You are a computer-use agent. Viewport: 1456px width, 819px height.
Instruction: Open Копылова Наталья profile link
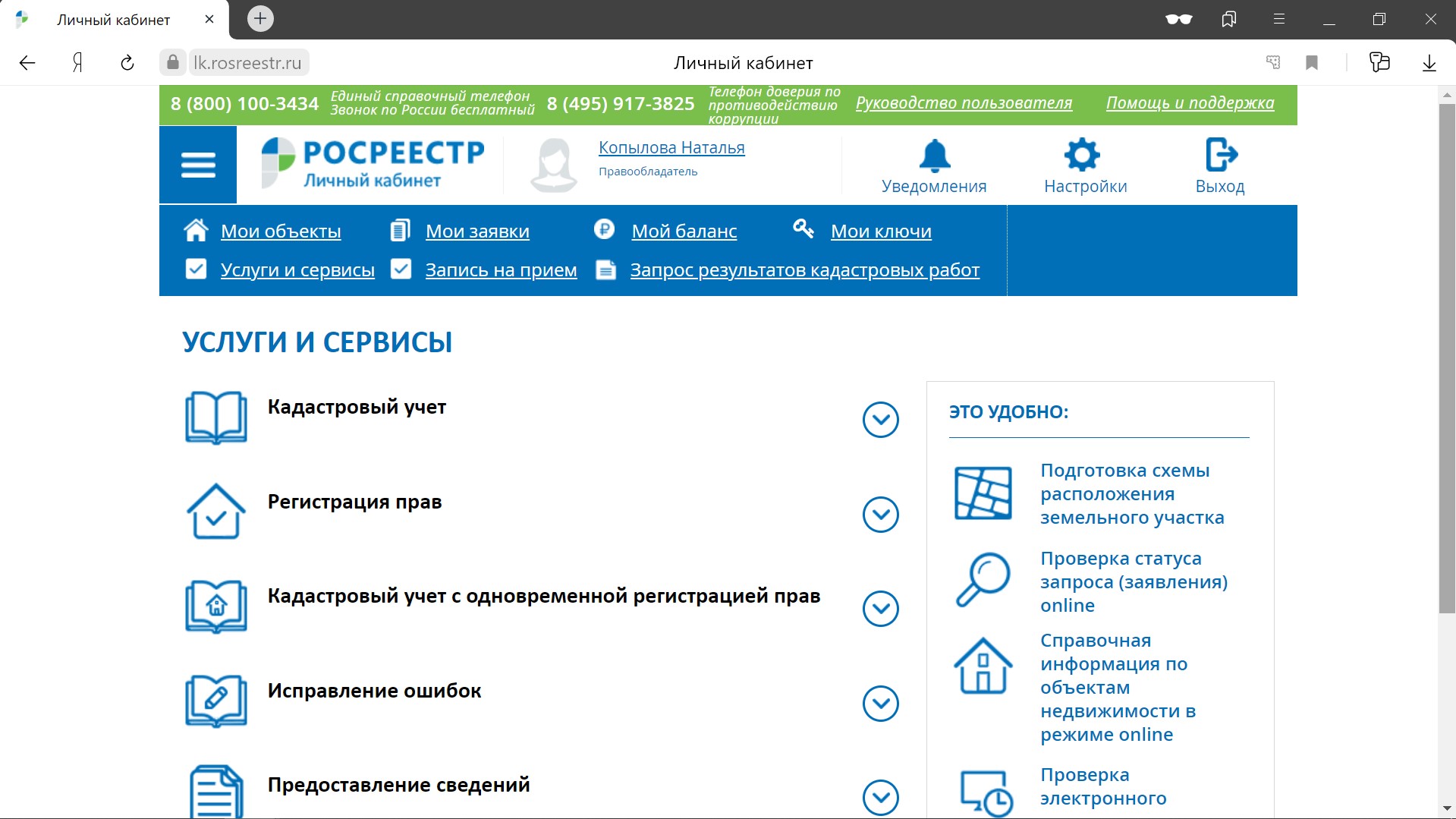(x=671, y=148)
